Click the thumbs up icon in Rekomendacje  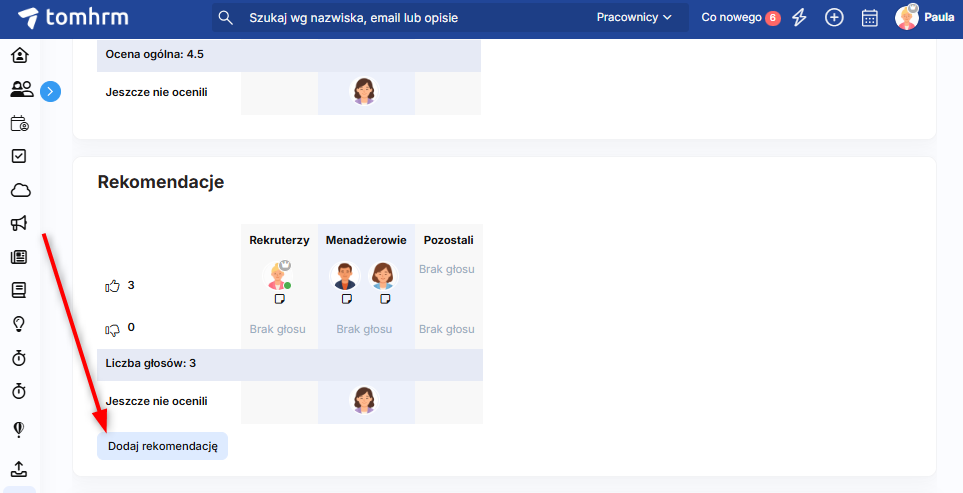(x=112, y=286)
